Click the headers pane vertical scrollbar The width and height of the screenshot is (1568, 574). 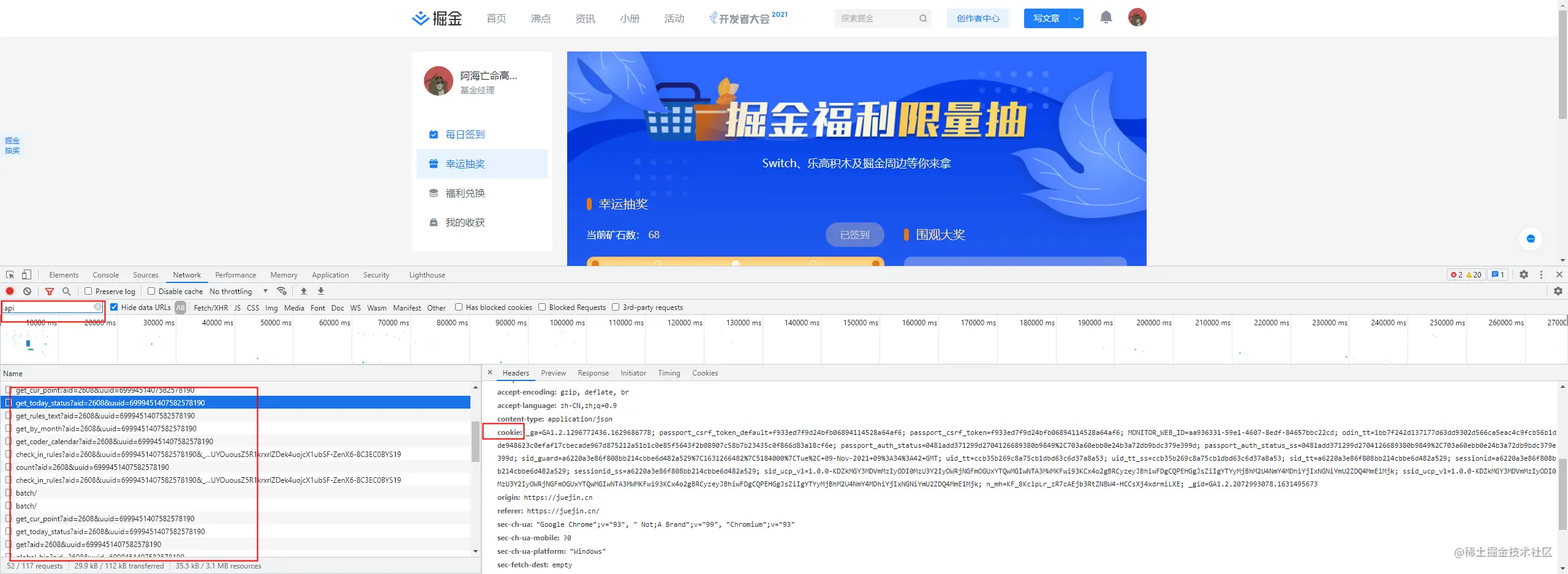(1562, 494)
